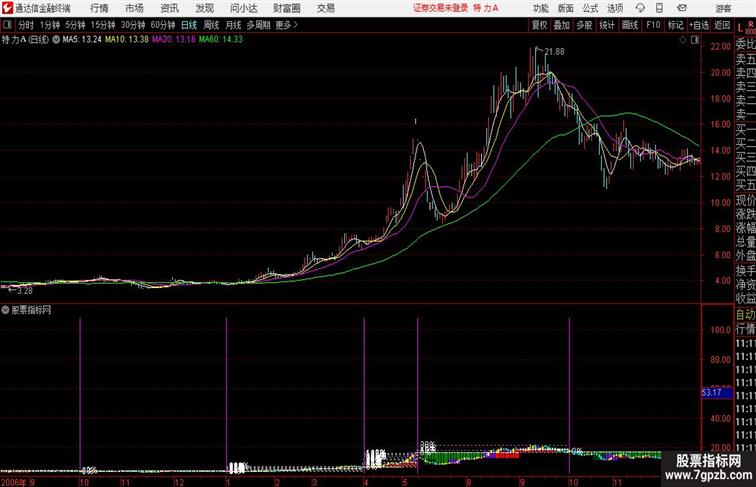Click MA20: 13.16 value label

(174, 40)
